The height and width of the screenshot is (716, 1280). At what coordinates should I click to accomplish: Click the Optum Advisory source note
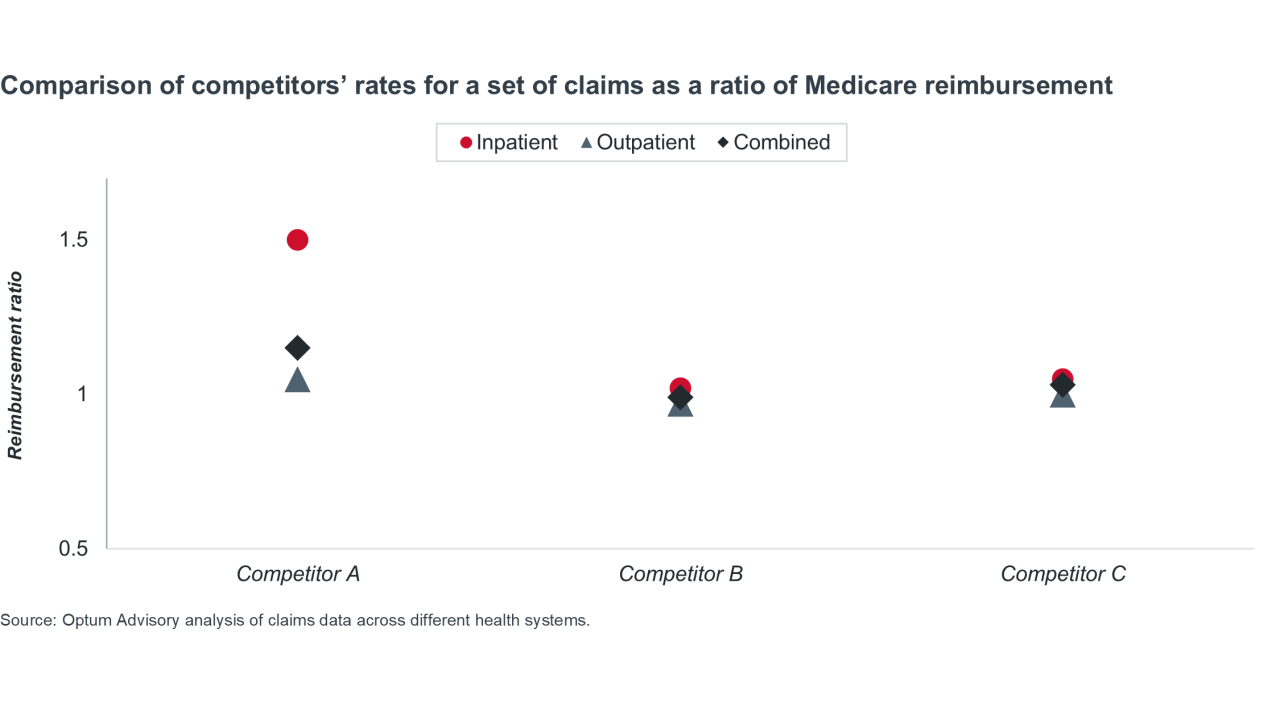pyautogui.click(x=295, y=620)
